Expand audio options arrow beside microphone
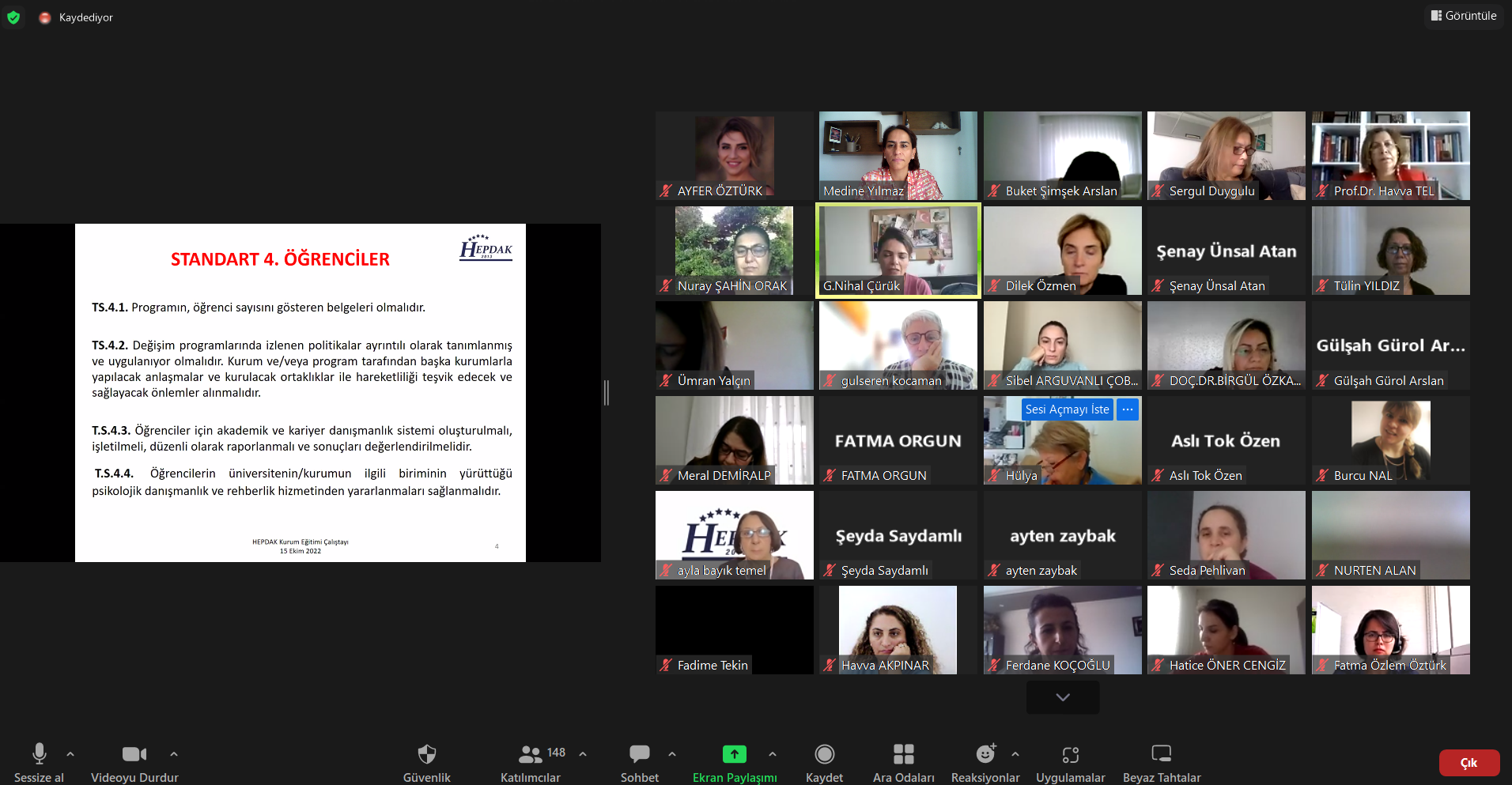Image resolution: width=1512 pixels, height=785 pixels. pyautogui.click(x=70, y=754)
